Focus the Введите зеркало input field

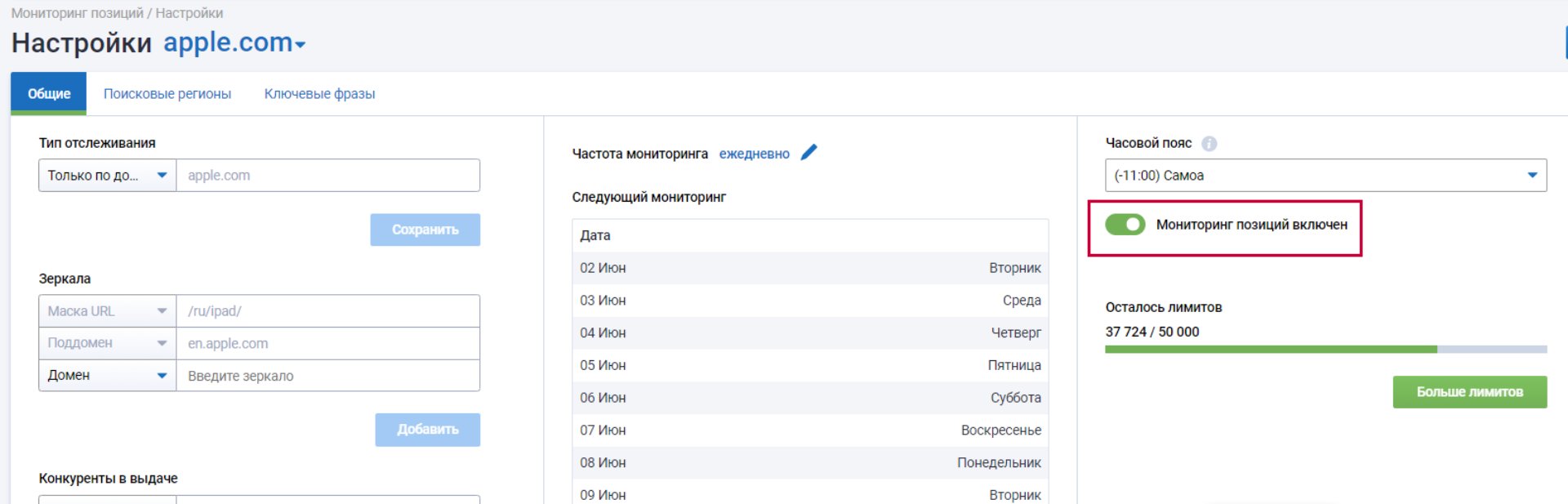(327, 376)
